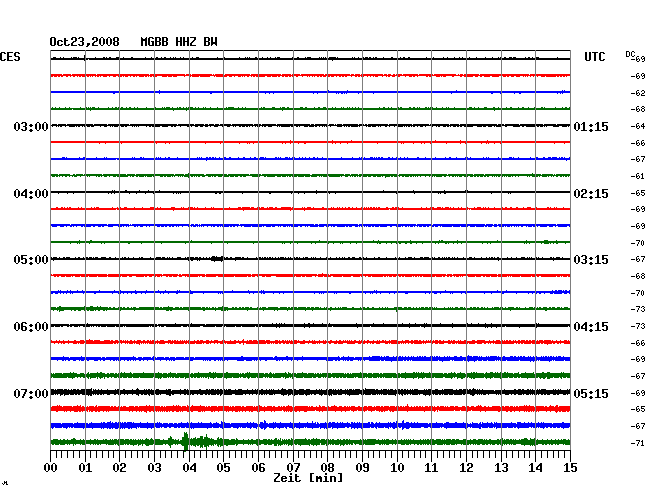Select the 07:00 CES time label
Screen dimensions: 650x494
coord(31,393)
